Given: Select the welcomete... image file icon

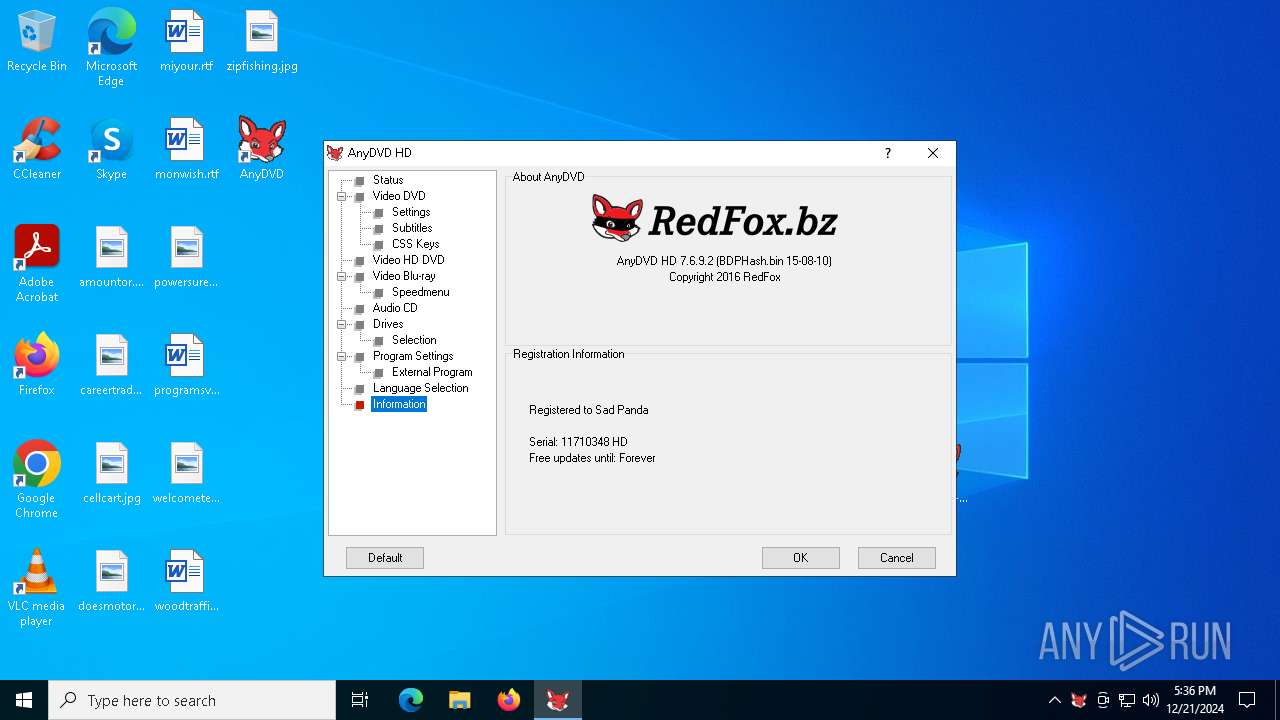Looking at the screenshot, I should (x=186, y=474).
